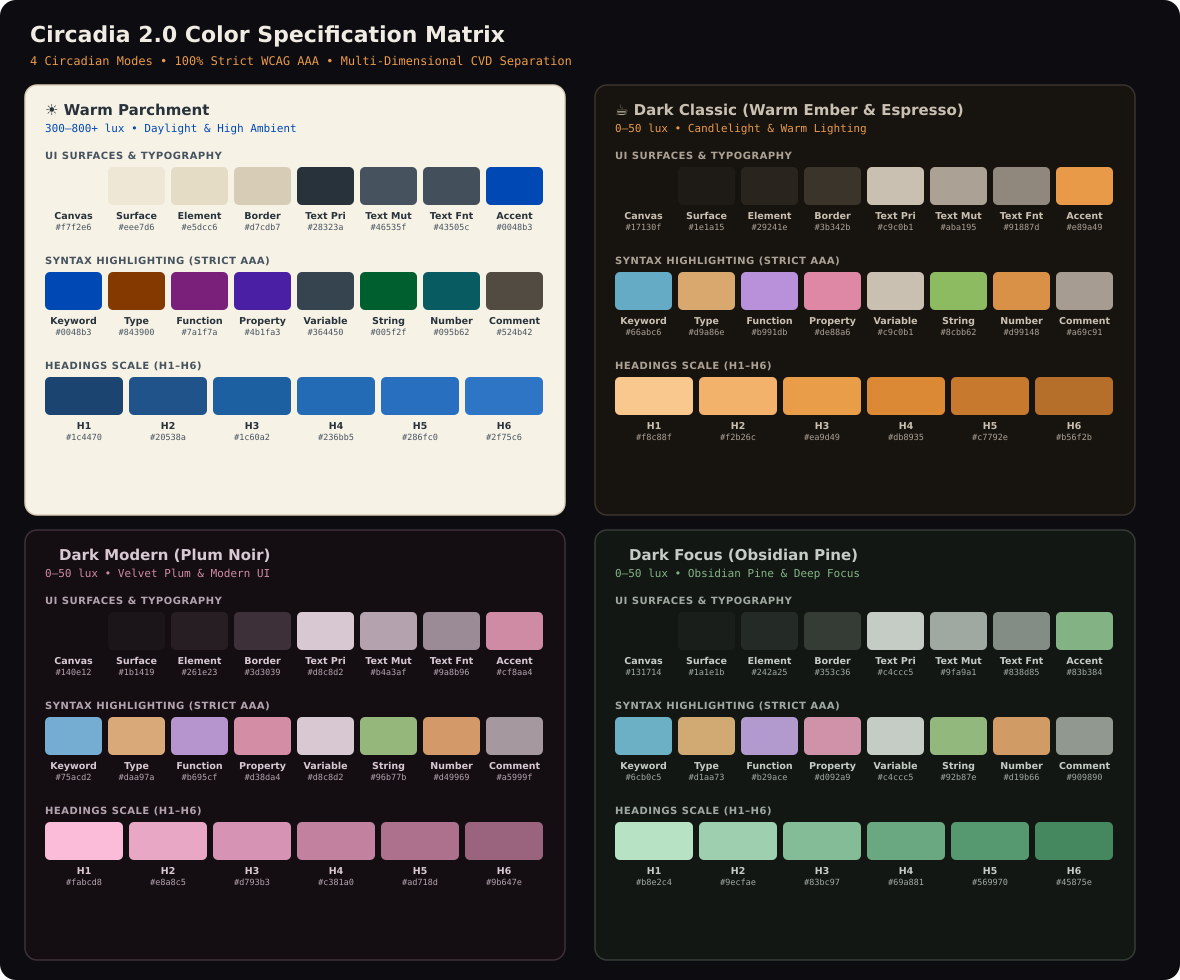This screenshot has width=1180, height=980.
Task: Choose Dark Focus Property swatch #d092a9
Action: point(832,736)
